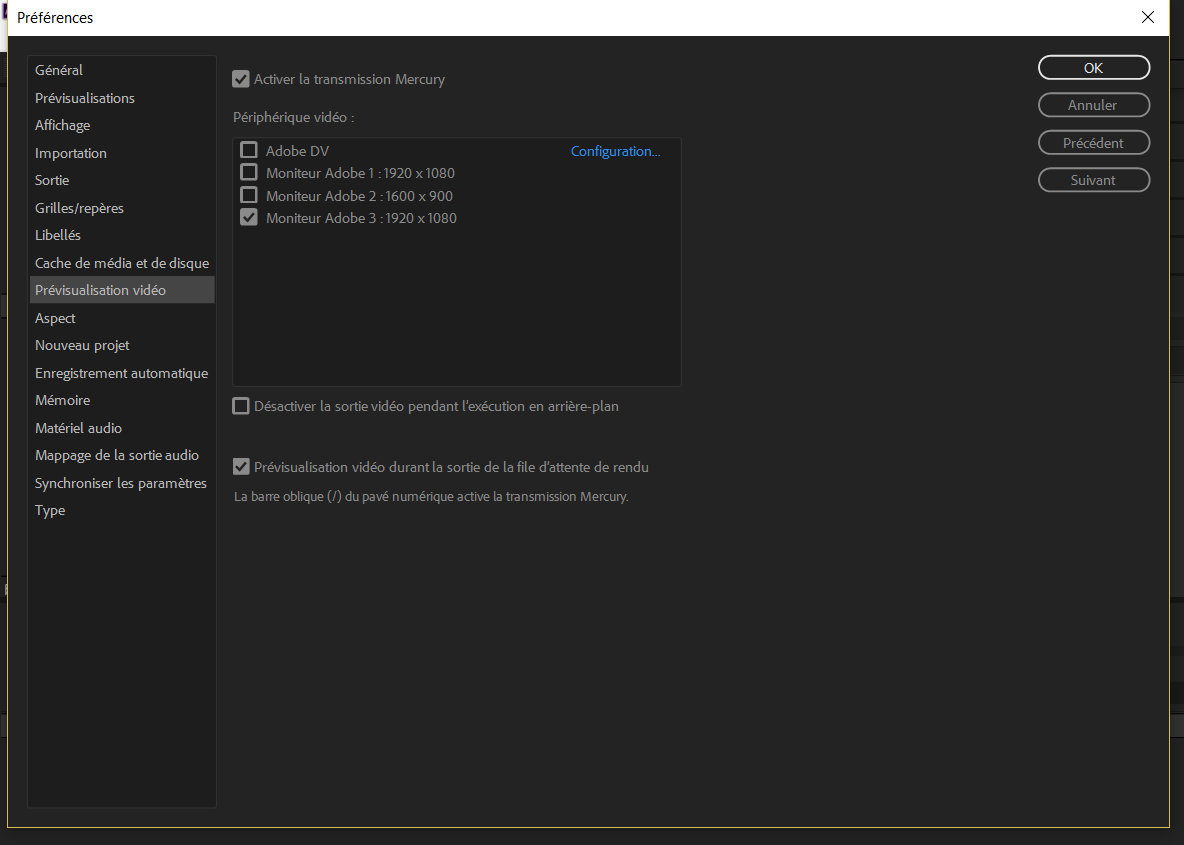Close the Préférences dialog with the X
This screenshot has width=1184, height=845.
pos(1148,17)
